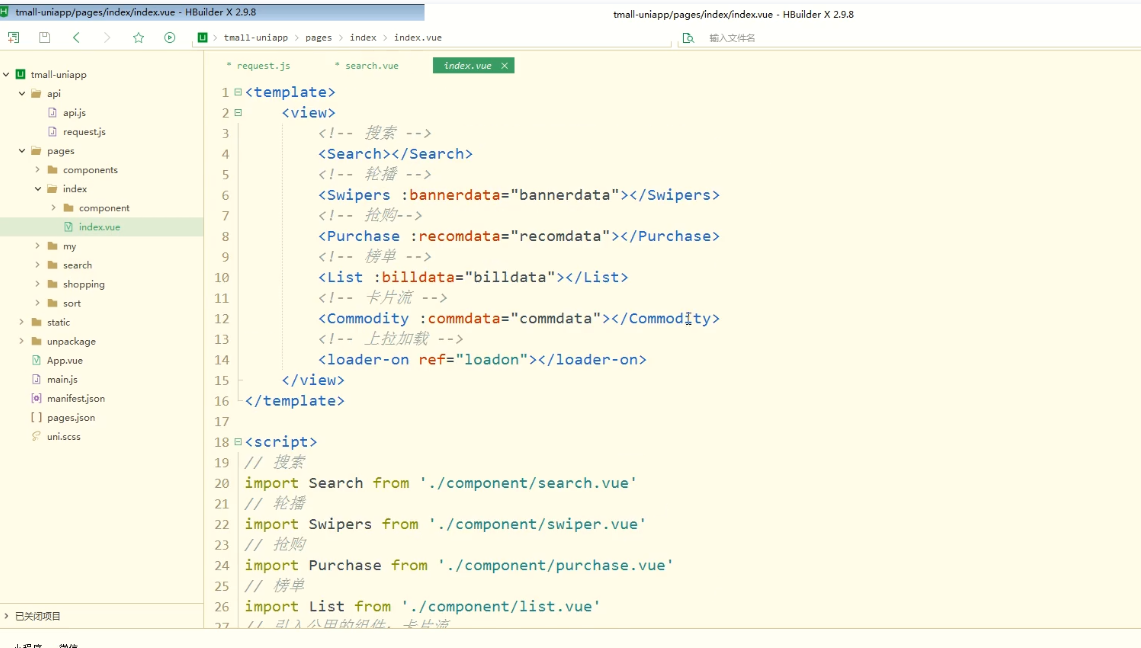Screen dimensions: 1141x648
Task: Open main.js from the file tree
Action: (63, 380)
